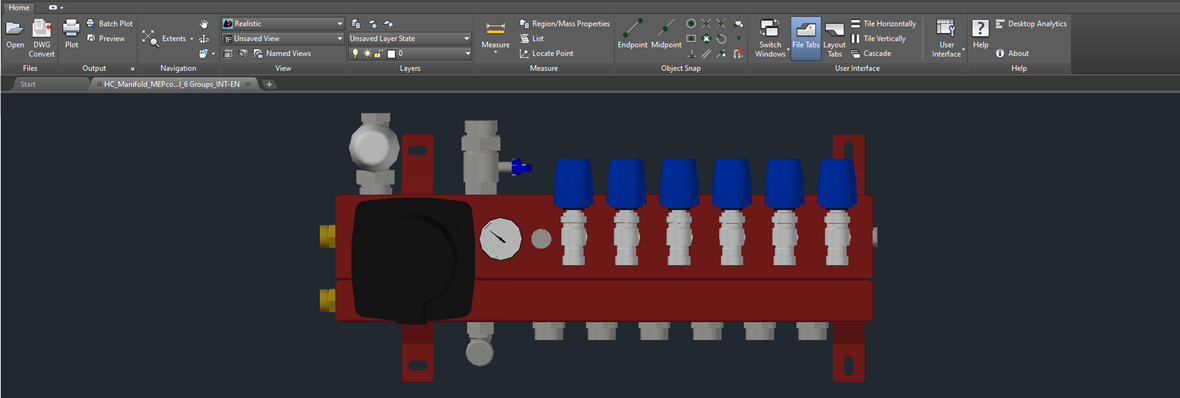
Task: Expand the Realistic visual style dropdown
Action: point(282,23)
